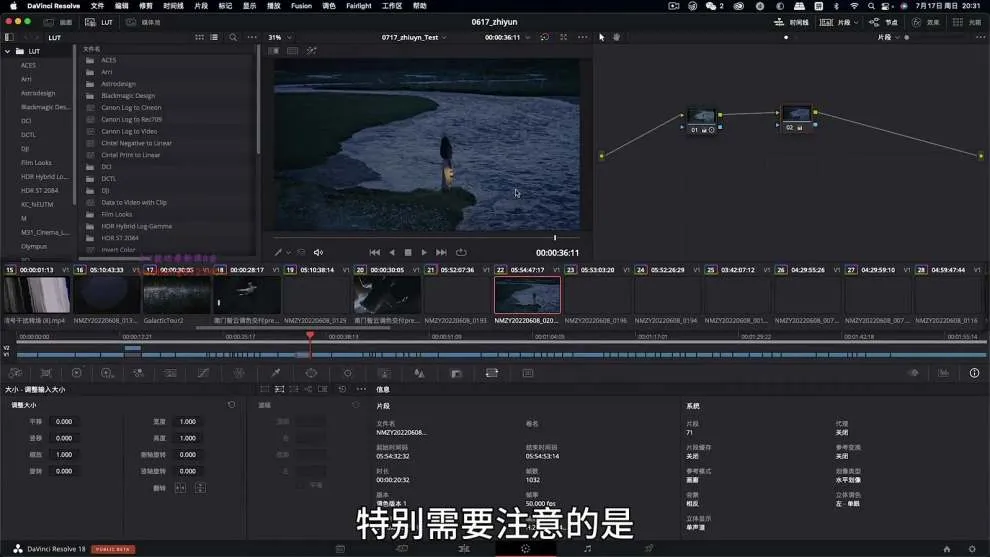Open the 调色 menu in menu bar

329,6
